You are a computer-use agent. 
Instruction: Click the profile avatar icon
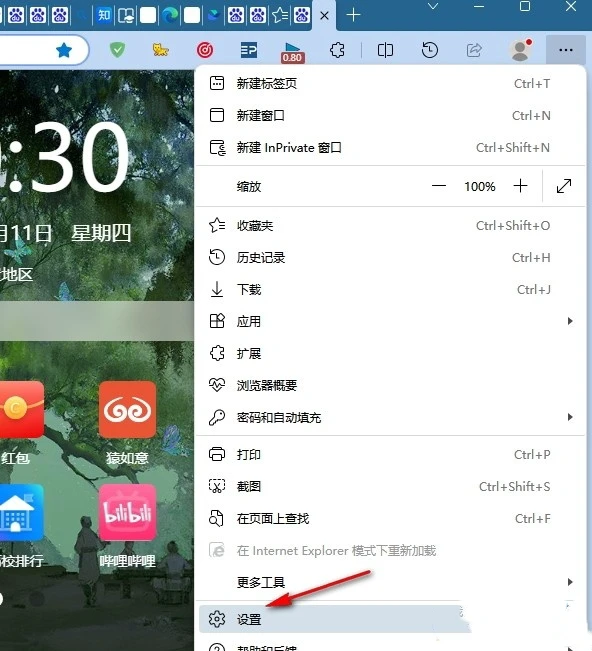point(520,50)
